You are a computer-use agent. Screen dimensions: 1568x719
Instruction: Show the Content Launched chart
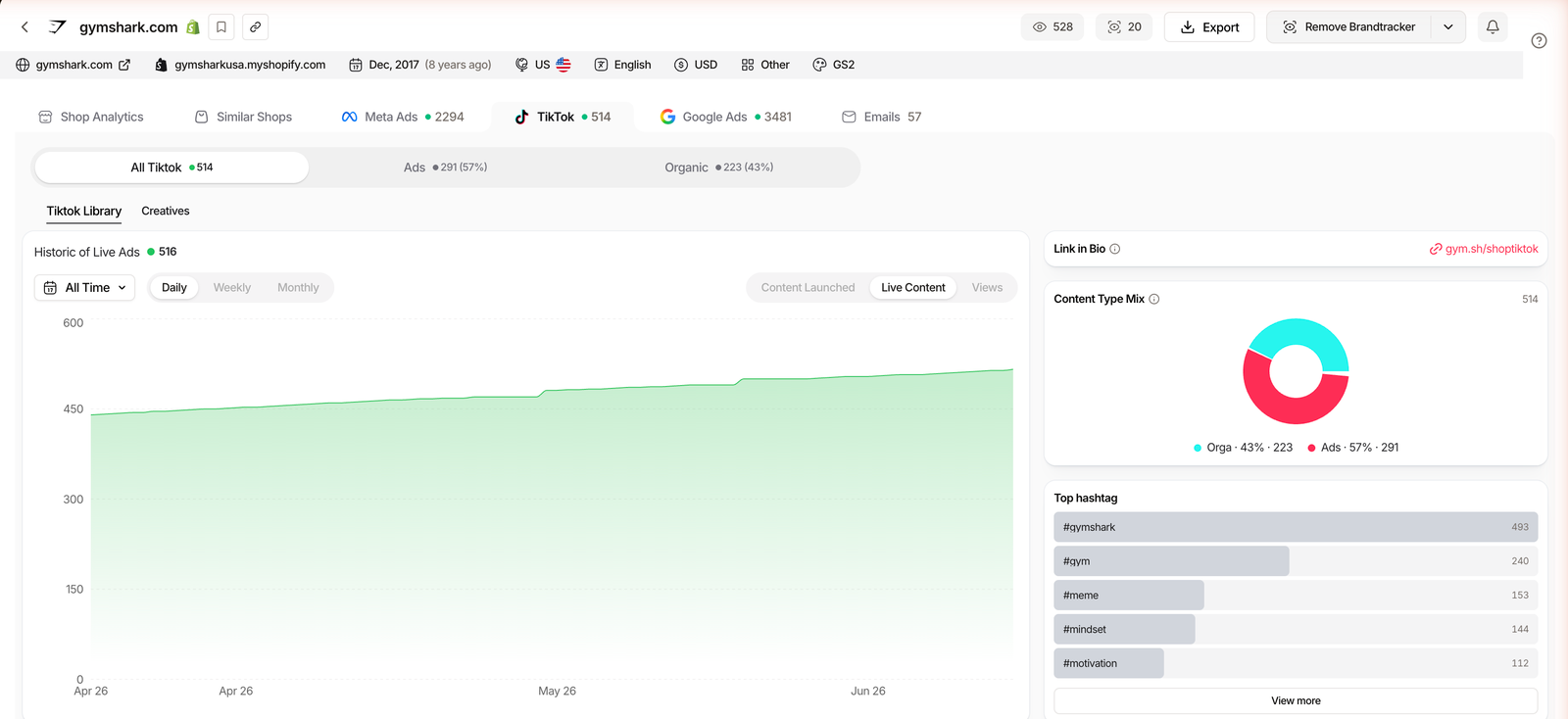[x=808, y=288]
